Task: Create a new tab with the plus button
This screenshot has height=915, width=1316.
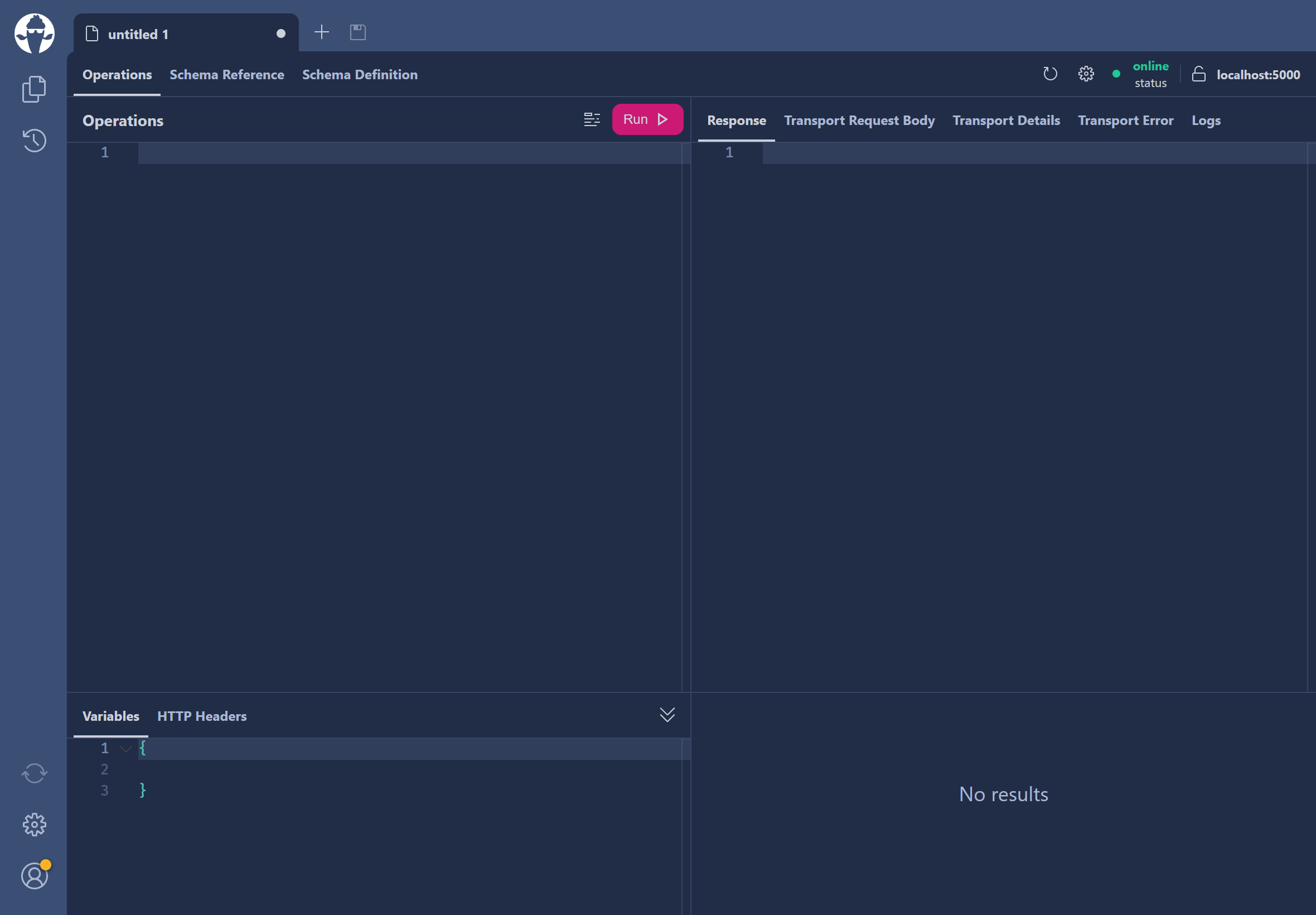Action: pos(321,32)
